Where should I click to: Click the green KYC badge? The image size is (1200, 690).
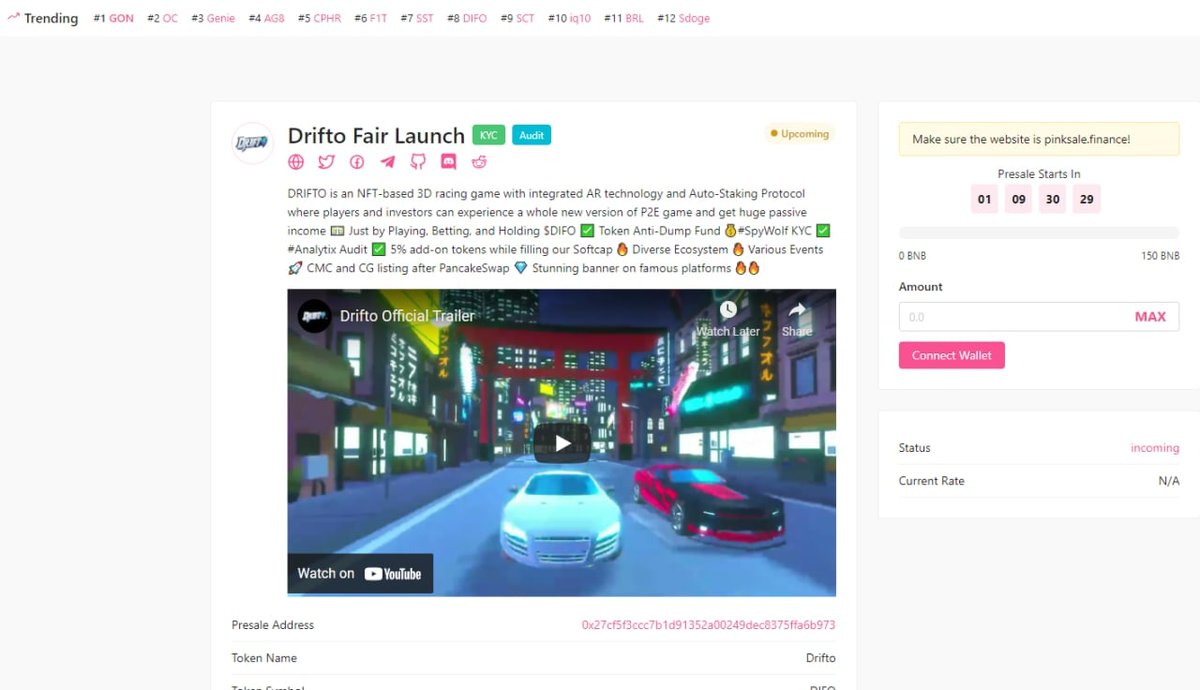[489, 135]
